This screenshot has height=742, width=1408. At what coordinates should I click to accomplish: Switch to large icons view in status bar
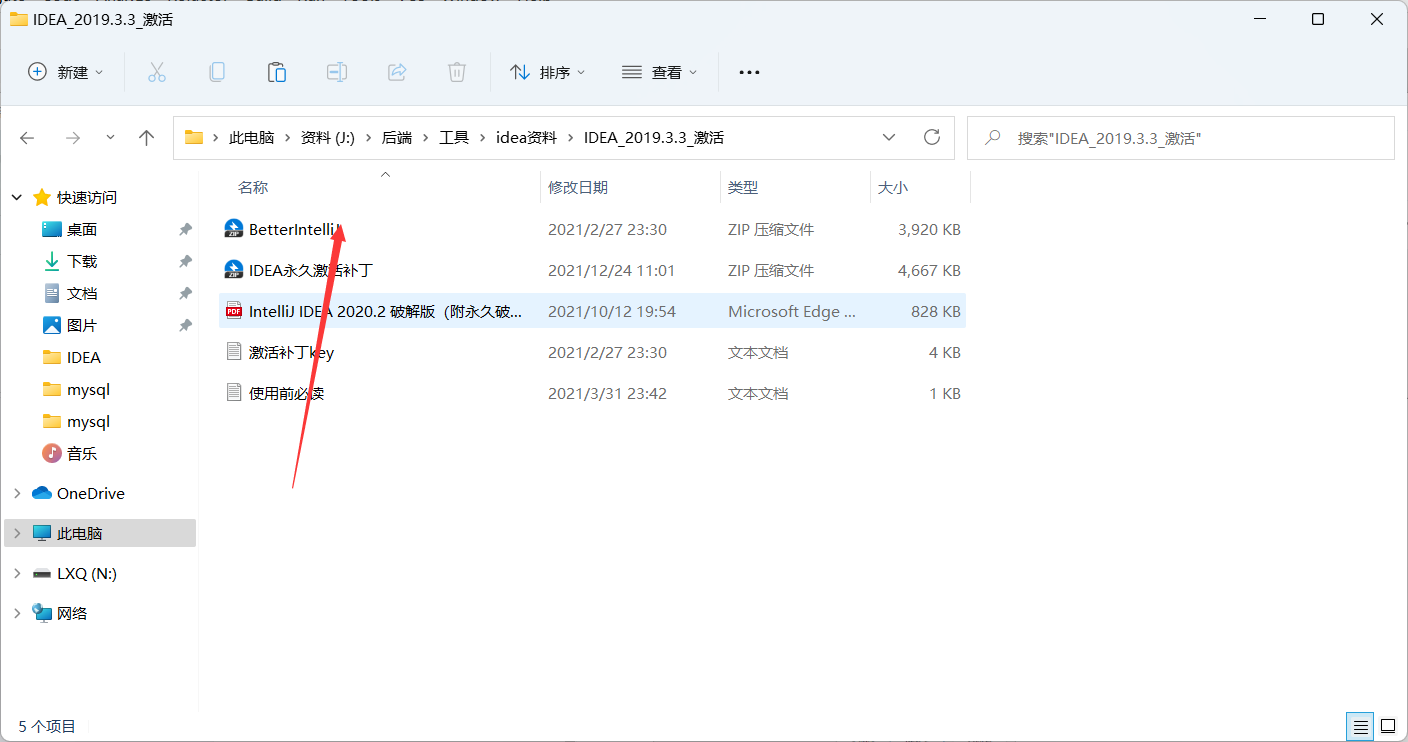(1388, 725)
